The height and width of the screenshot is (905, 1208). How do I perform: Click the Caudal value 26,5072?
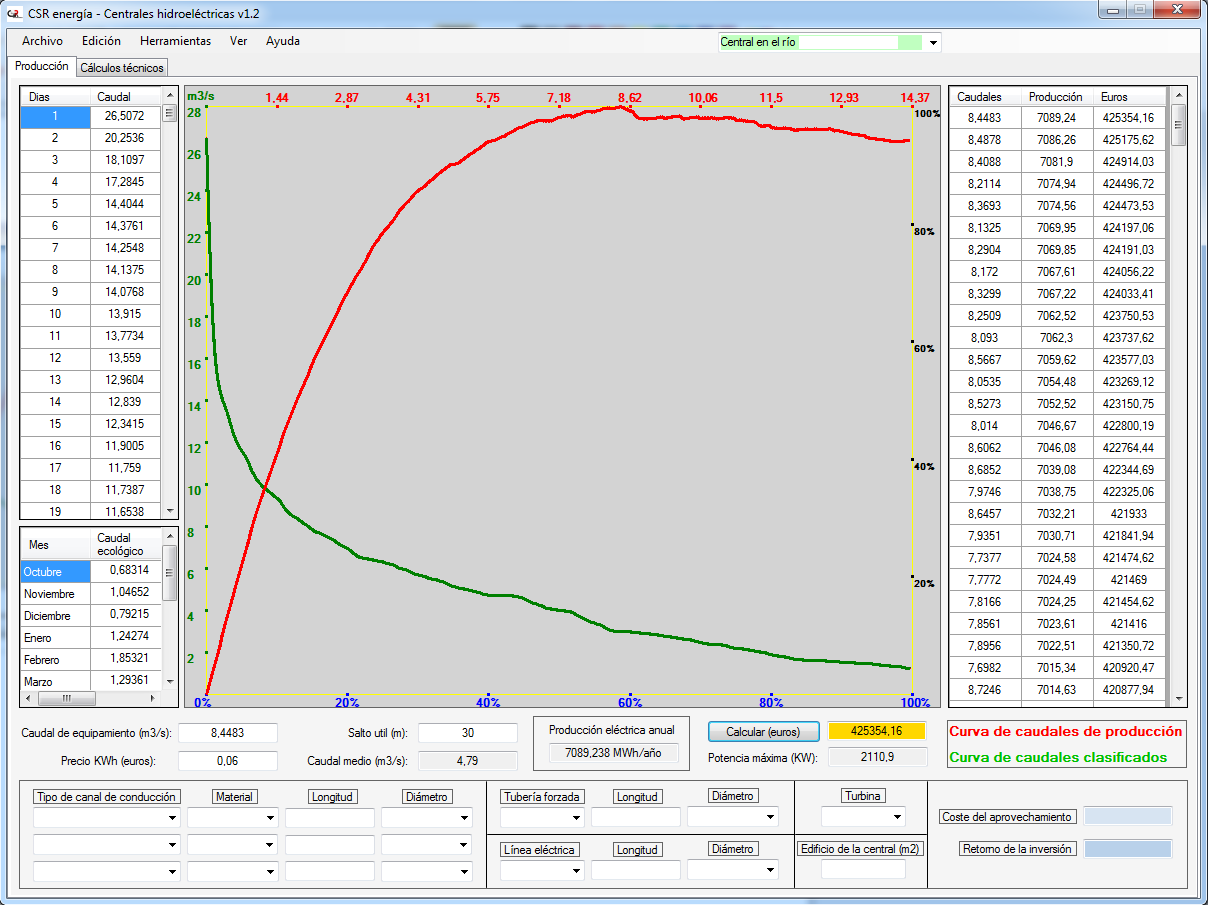pos(126,116)
